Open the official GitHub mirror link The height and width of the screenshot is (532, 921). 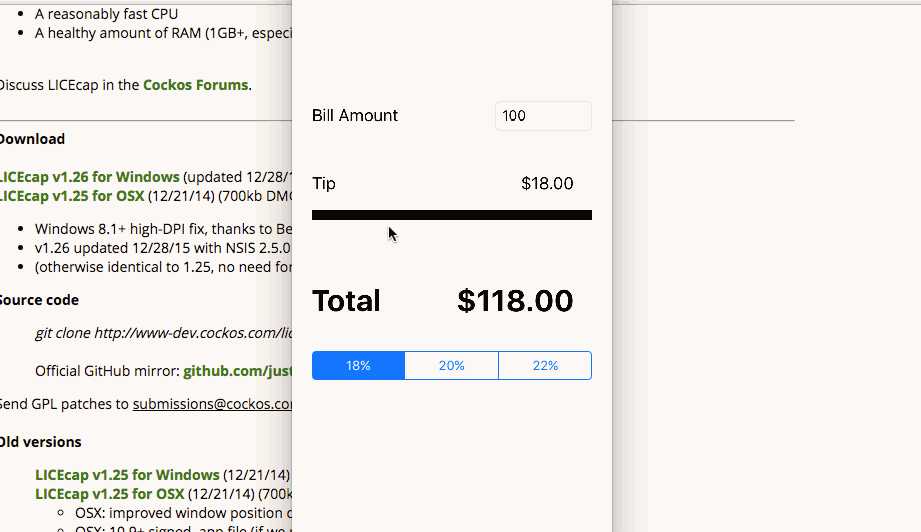coord(237,371)
